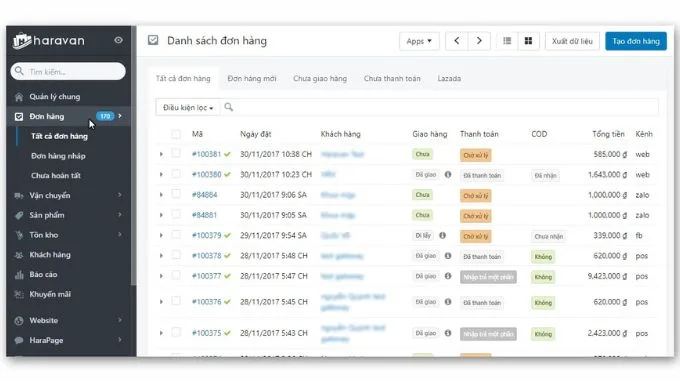This screenshot has width=680, height=382.
Task: Click the list view icon
Action: tap(507, 41)
